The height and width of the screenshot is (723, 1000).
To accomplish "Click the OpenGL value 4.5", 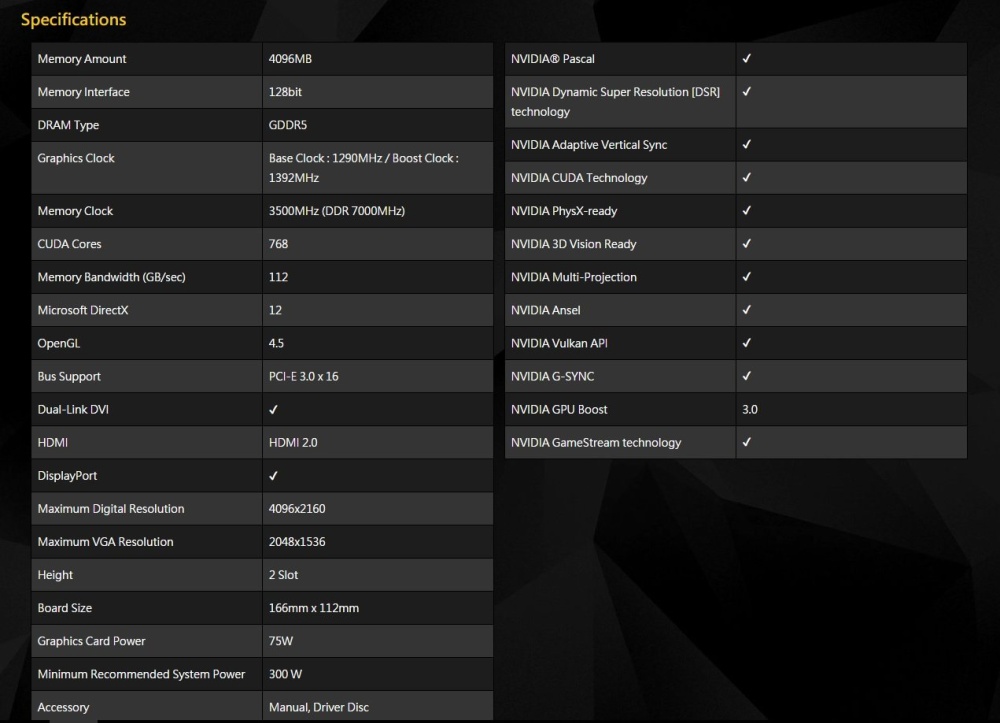I will point(276,344).
